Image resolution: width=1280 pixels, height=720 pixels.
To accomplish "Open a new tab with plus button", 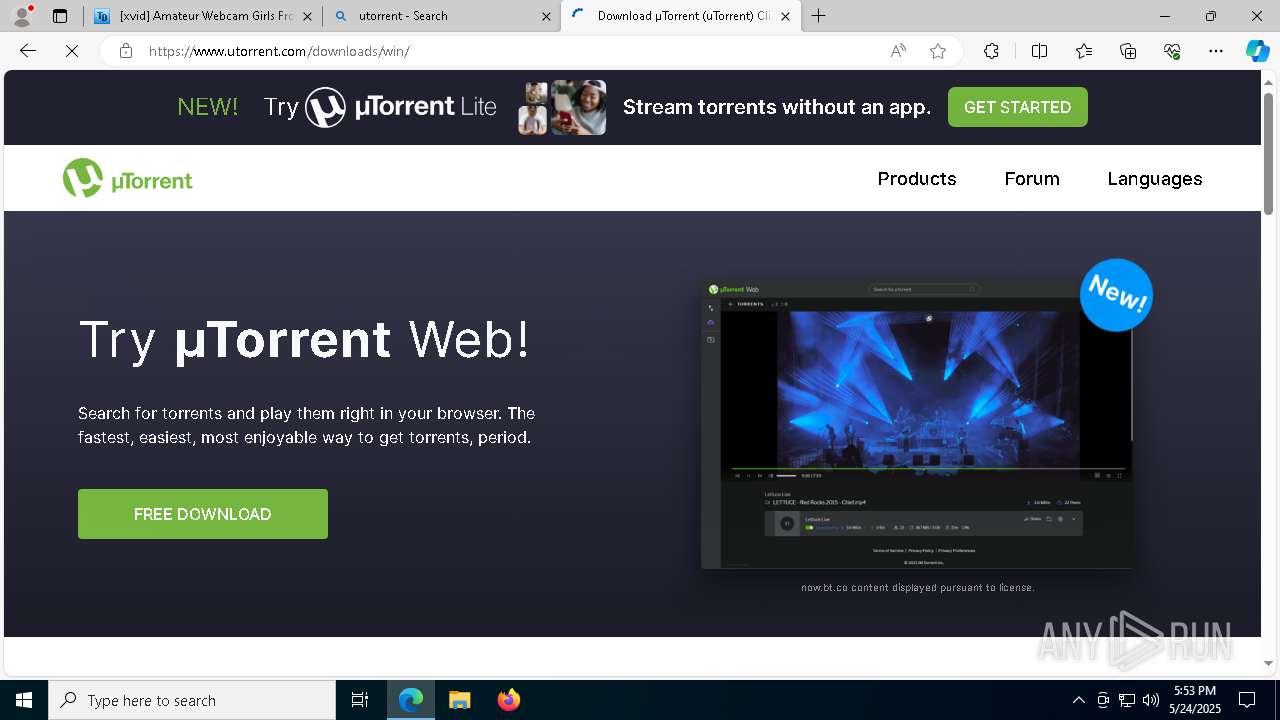I will coord(819,16).
